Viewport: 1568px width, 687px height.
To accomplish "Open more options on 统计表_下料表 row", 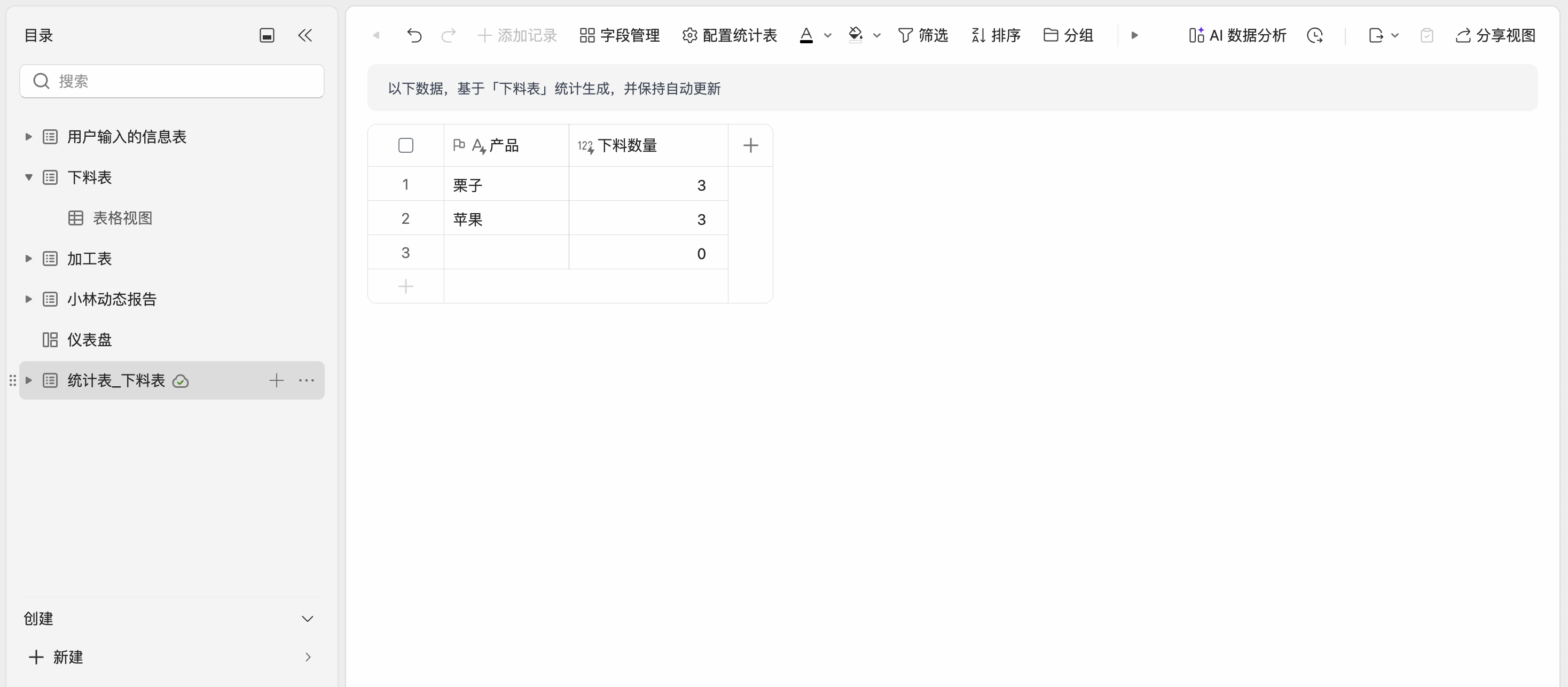I will pos(306,380).
